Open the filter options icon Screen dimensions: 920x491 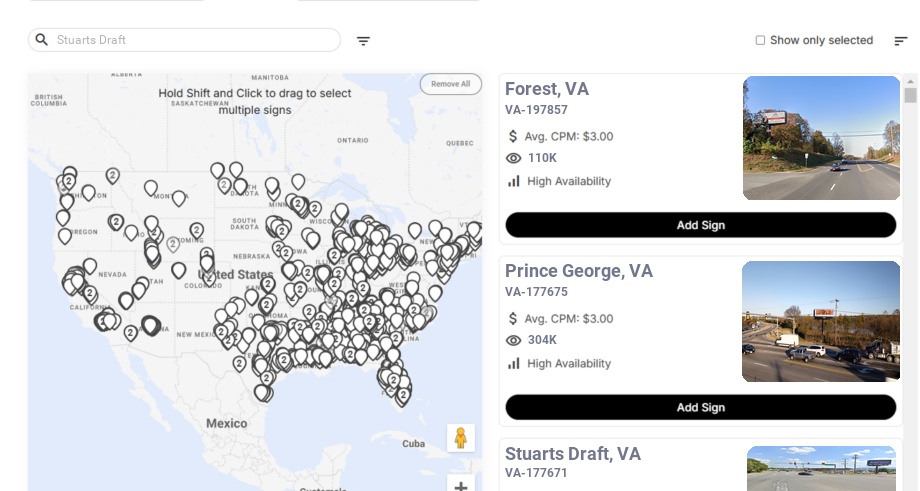pos(363,41)
